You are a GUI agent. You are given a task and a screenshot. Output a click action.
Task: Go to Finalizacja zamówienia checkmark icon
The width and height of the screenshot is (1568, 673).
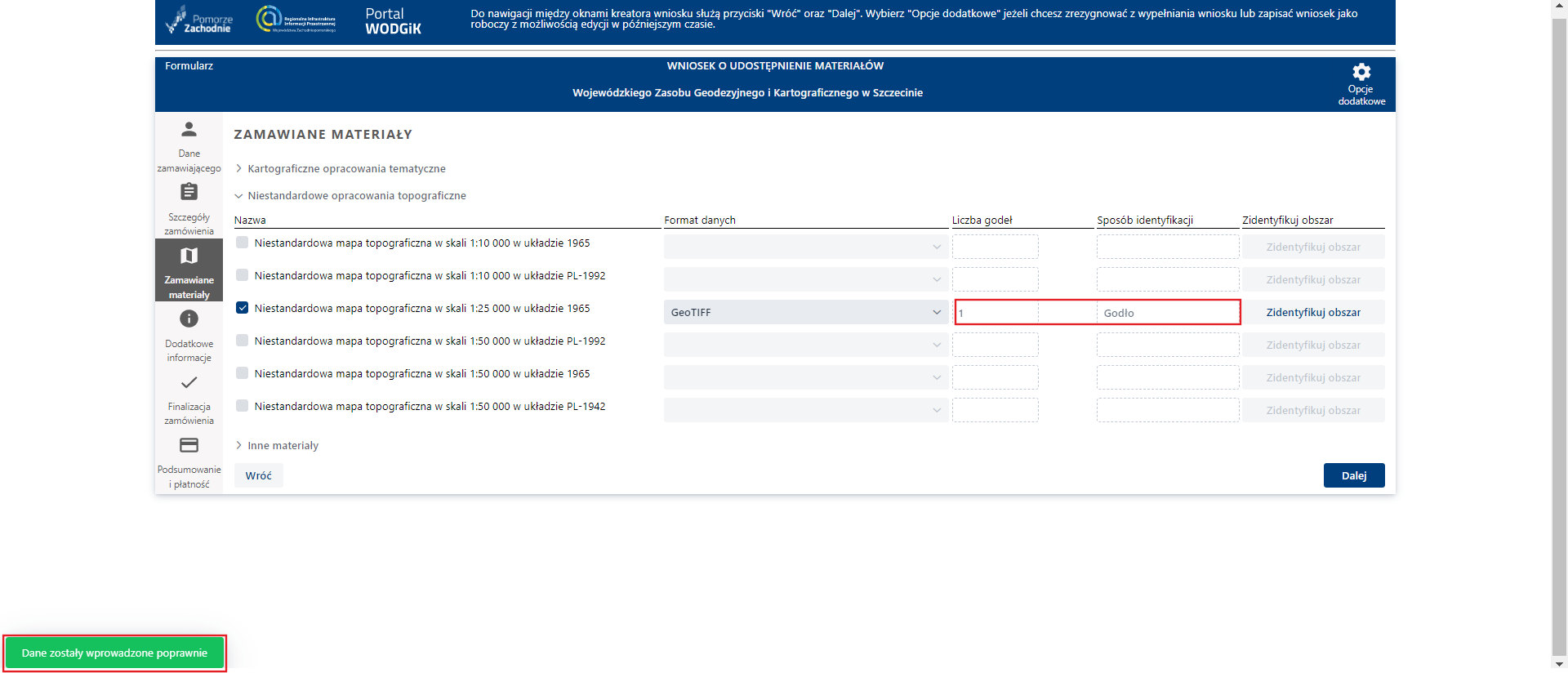(x=189, y=382)
